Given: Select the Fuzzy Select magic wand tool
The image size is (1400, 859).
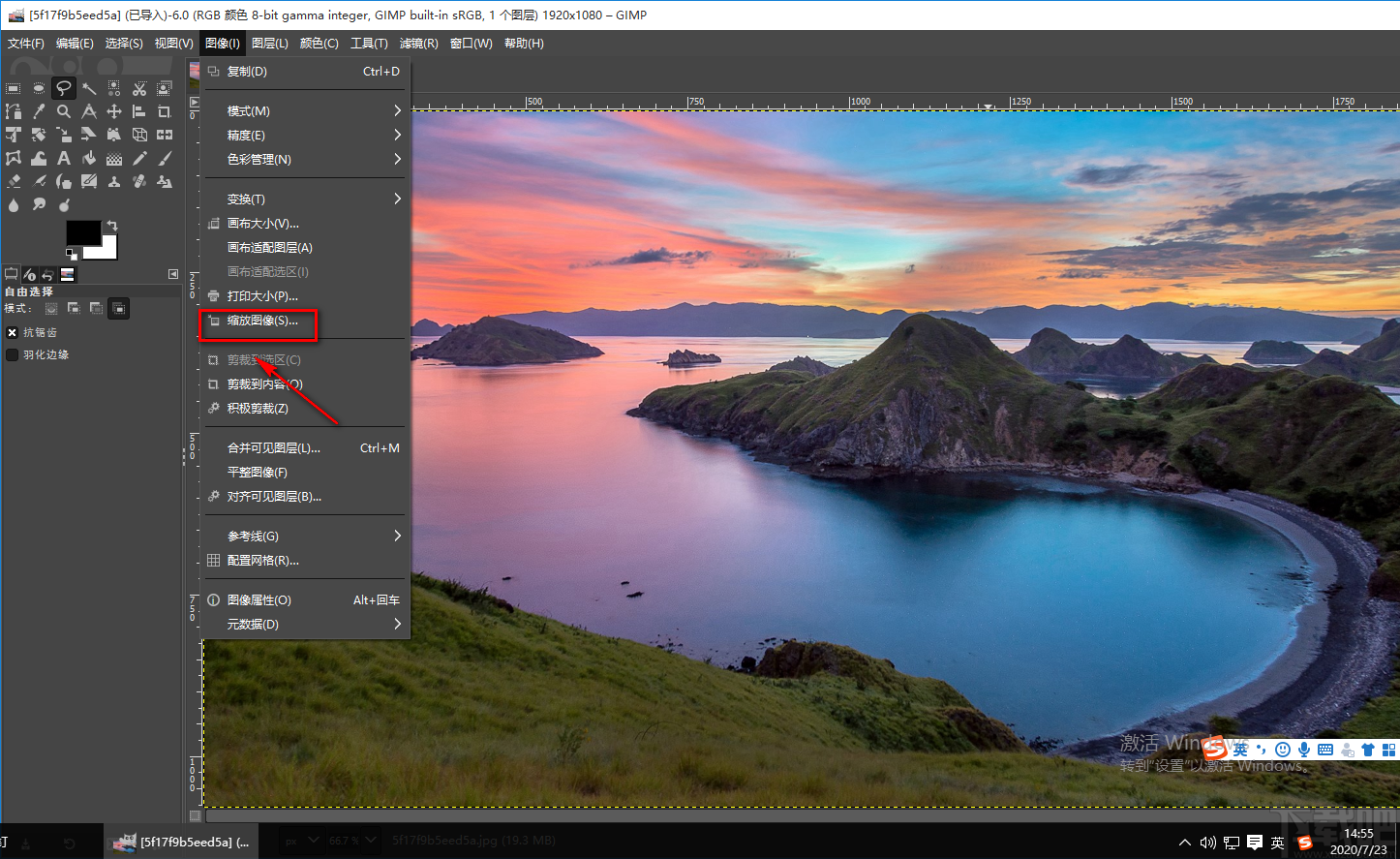Looking at the screenshot, I should click(x=89, y=88).
